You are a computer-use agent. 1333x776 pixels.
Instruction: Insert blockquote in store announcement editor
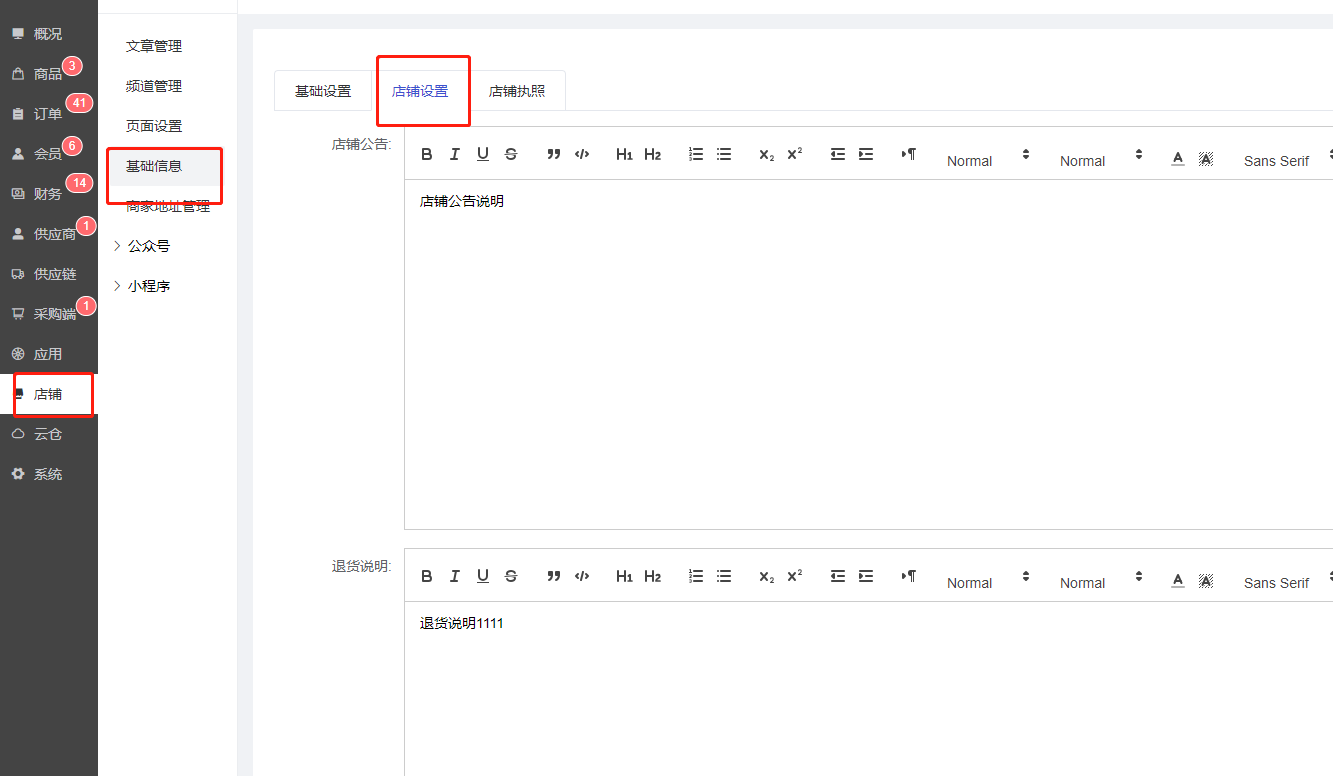(554, 154)
